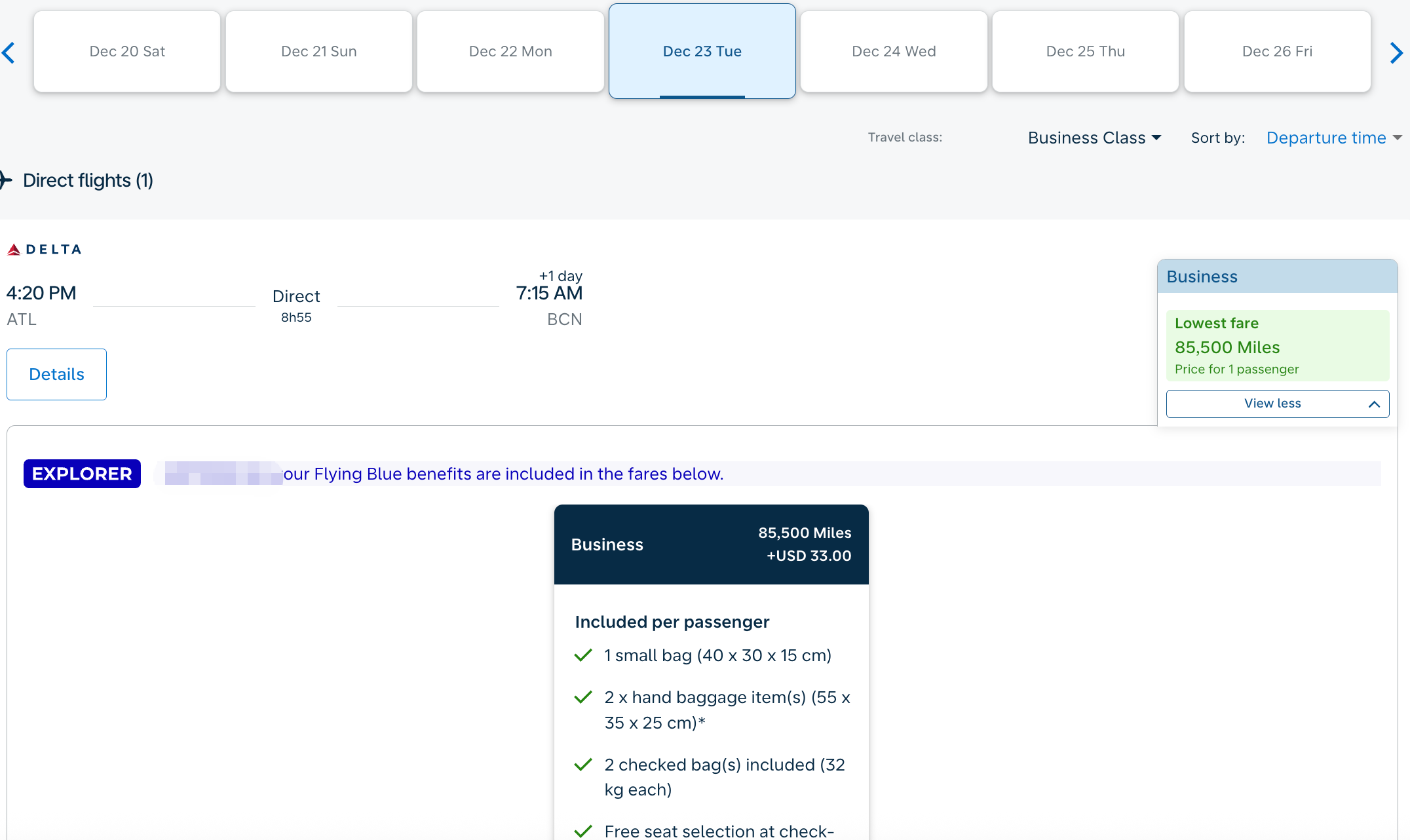This screenshot has width=1410, height=840.
Task: Click the departure time 4:20 PM
Action: [x=41, y=293]
